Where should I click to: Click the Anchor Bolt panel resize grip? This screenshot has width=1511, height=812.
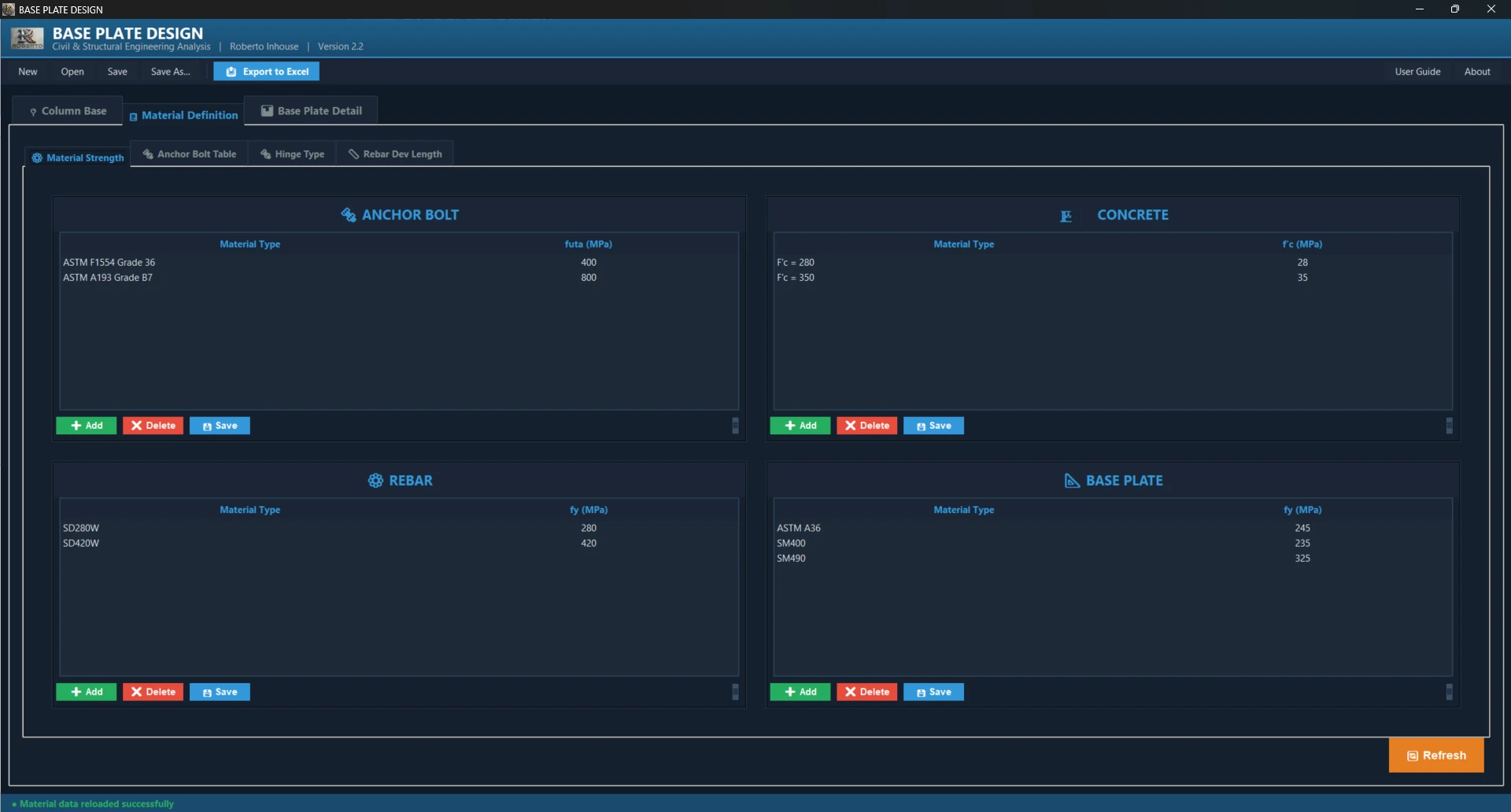pos(736,426)
